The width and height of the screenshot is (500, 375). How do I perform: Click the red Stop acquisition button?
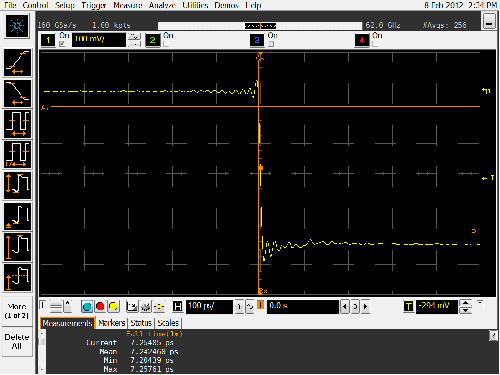100,306
